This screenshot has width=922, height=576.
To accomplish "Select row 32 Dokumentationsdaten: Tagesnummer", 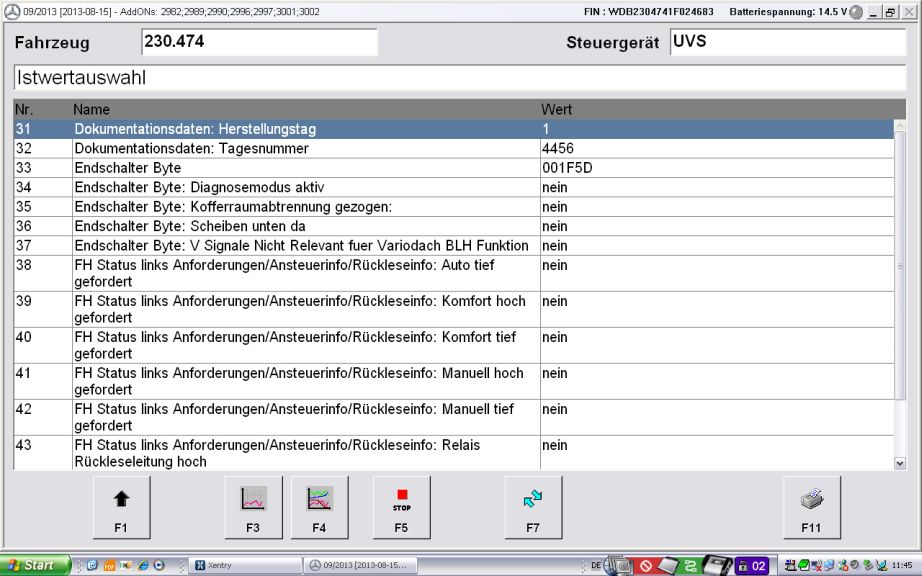I will click(453, 149).
